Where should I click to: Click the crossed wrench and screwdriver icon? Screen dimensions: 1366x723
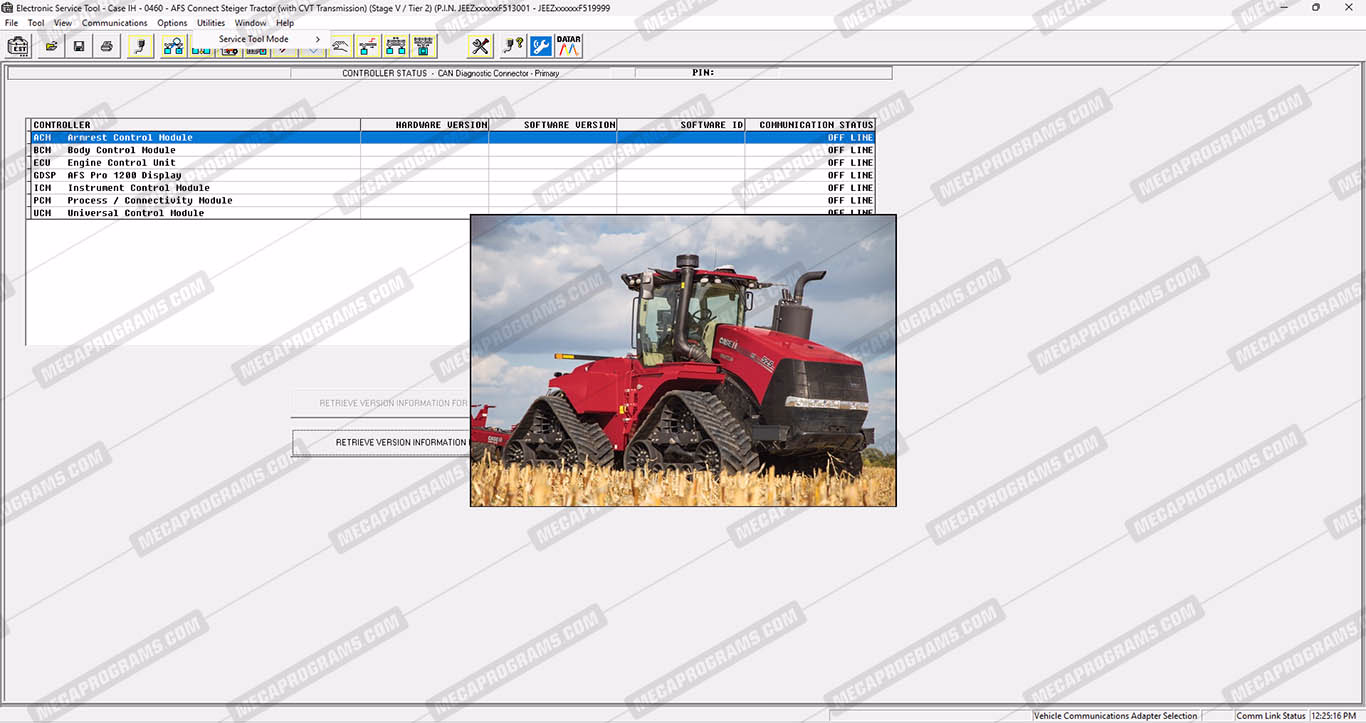coord(481,46)
